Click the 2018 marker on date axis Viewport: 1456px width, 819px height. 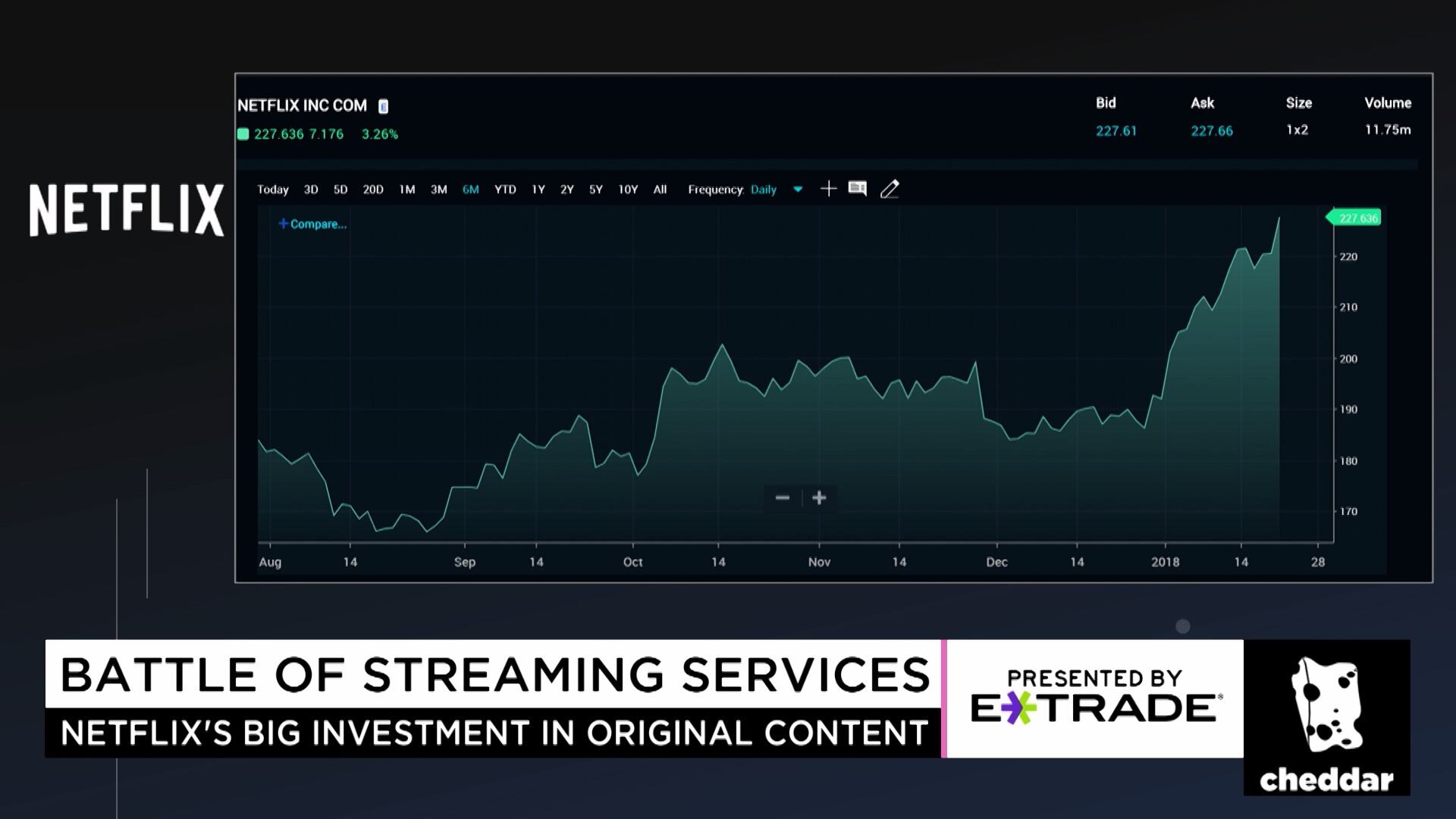1166,562
